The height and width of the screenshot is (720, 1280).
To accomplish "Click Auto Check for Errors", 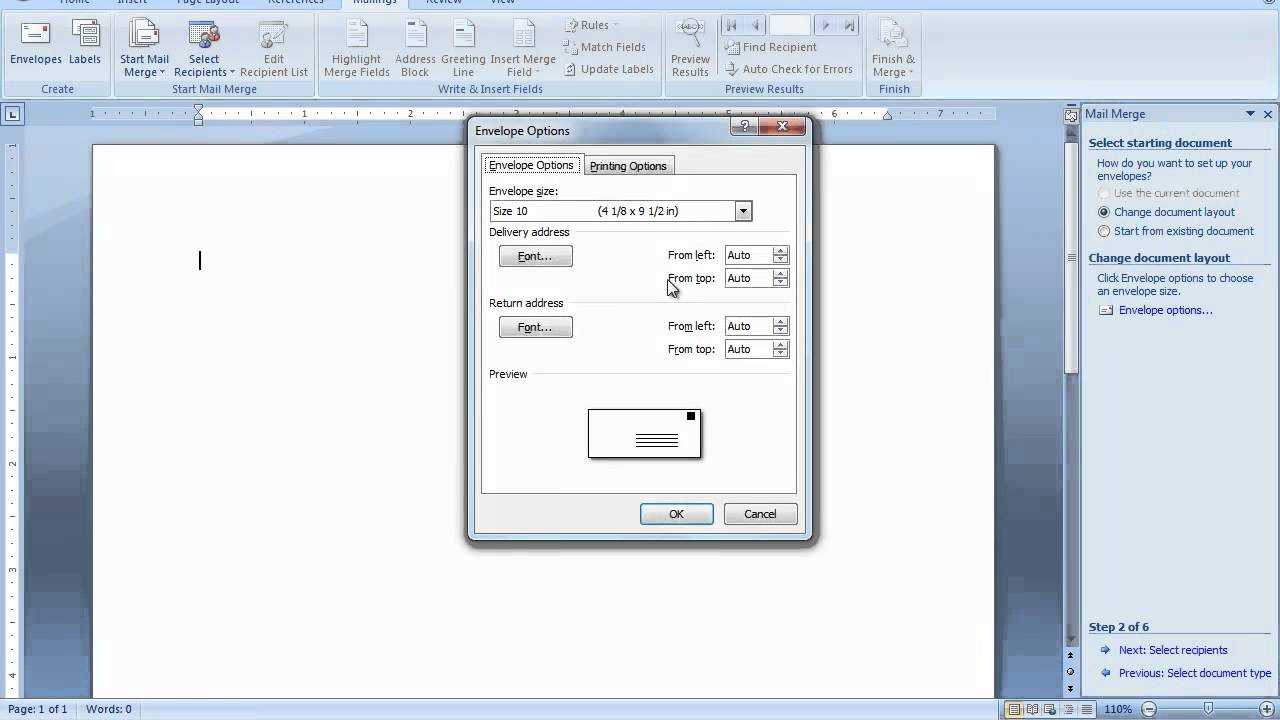I will click(789, 69).
